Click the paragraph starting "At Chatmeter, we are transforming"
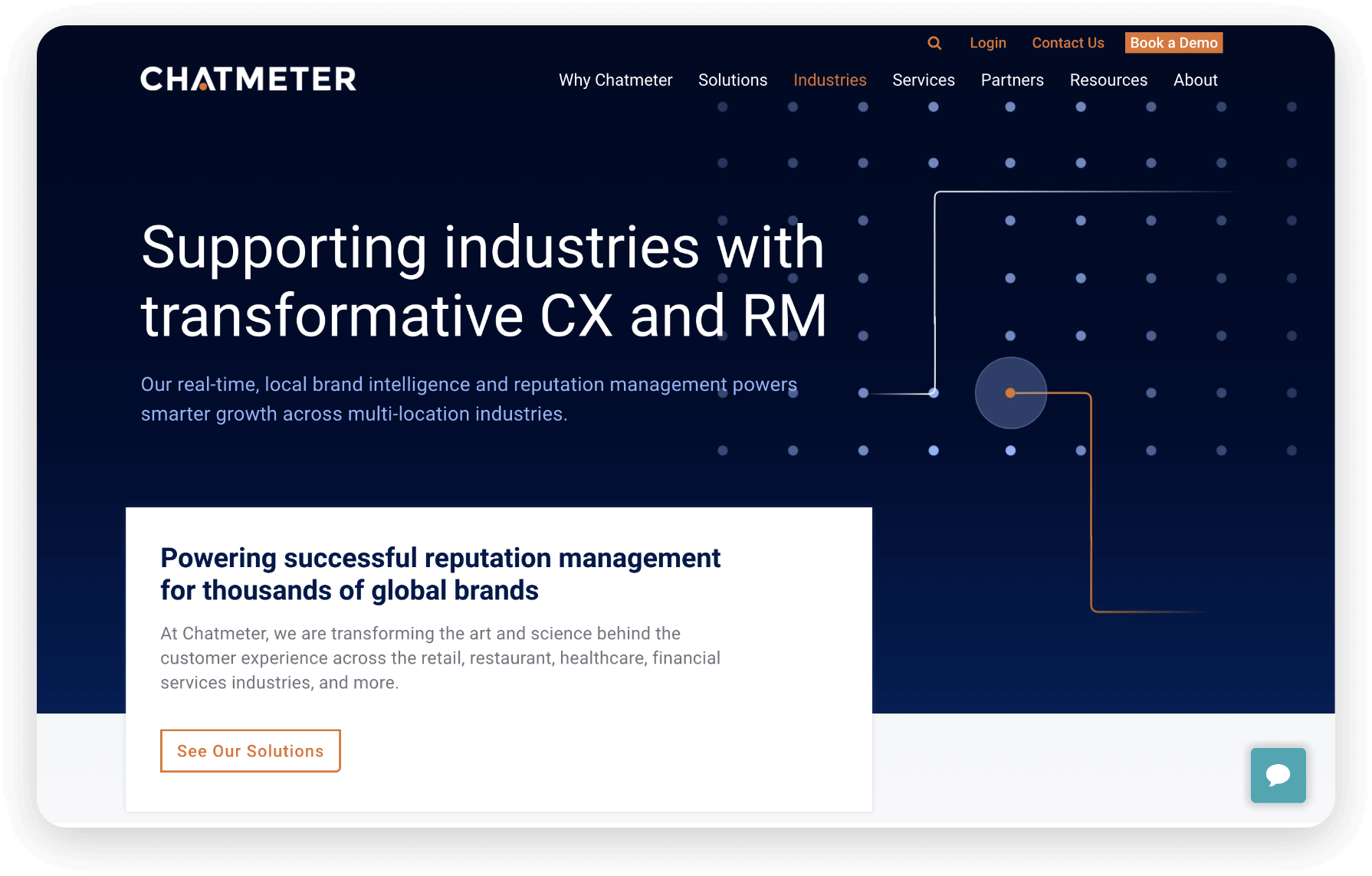The width and height of the screenshot is (1372, 876). coord(440,658)
